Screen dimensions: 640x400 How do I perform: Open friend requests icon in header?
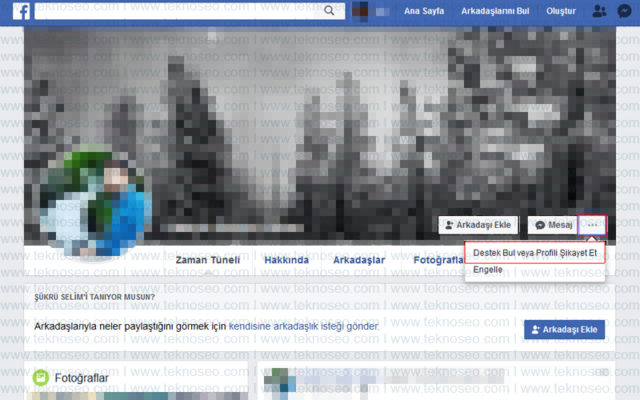599,11
